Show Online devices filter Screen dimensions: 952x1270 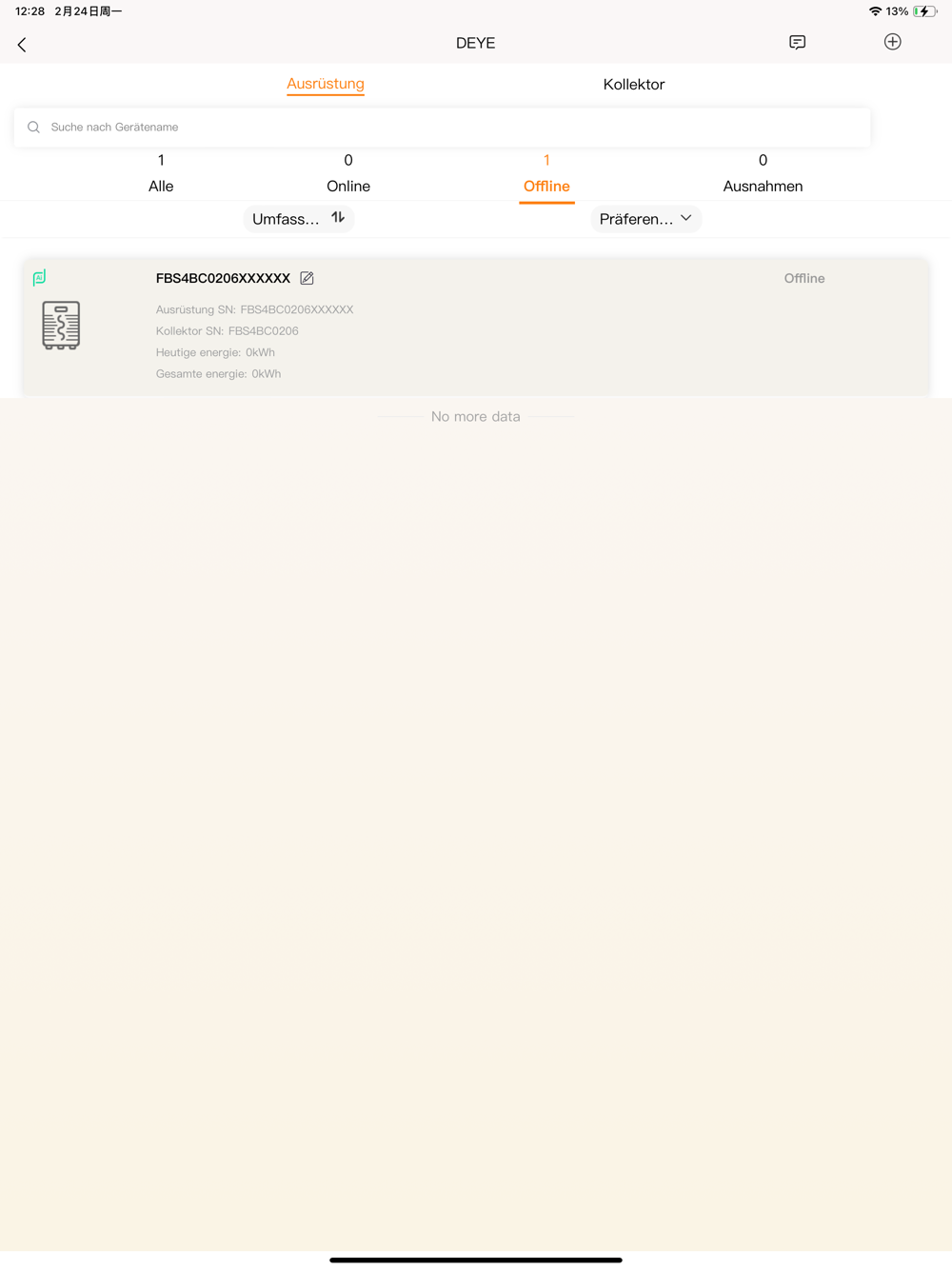[x=348, y=173]
